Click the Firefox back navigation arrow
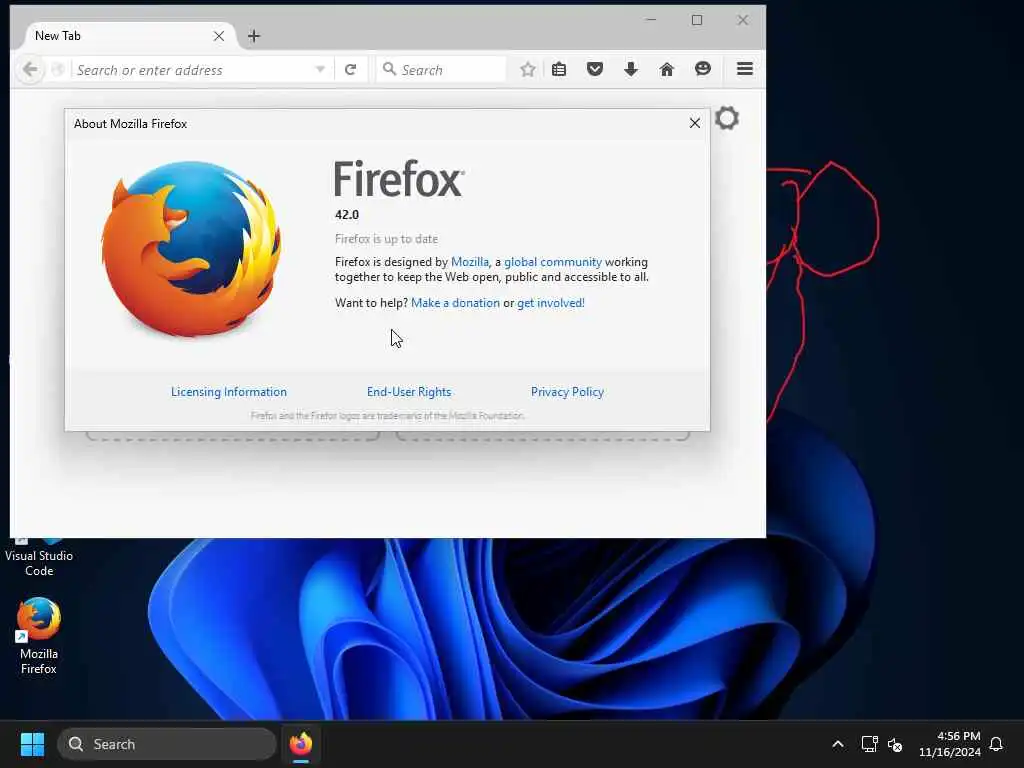The height and width of the screenshot is (768, 1024). pyautogui.click(x=30, y=69)
